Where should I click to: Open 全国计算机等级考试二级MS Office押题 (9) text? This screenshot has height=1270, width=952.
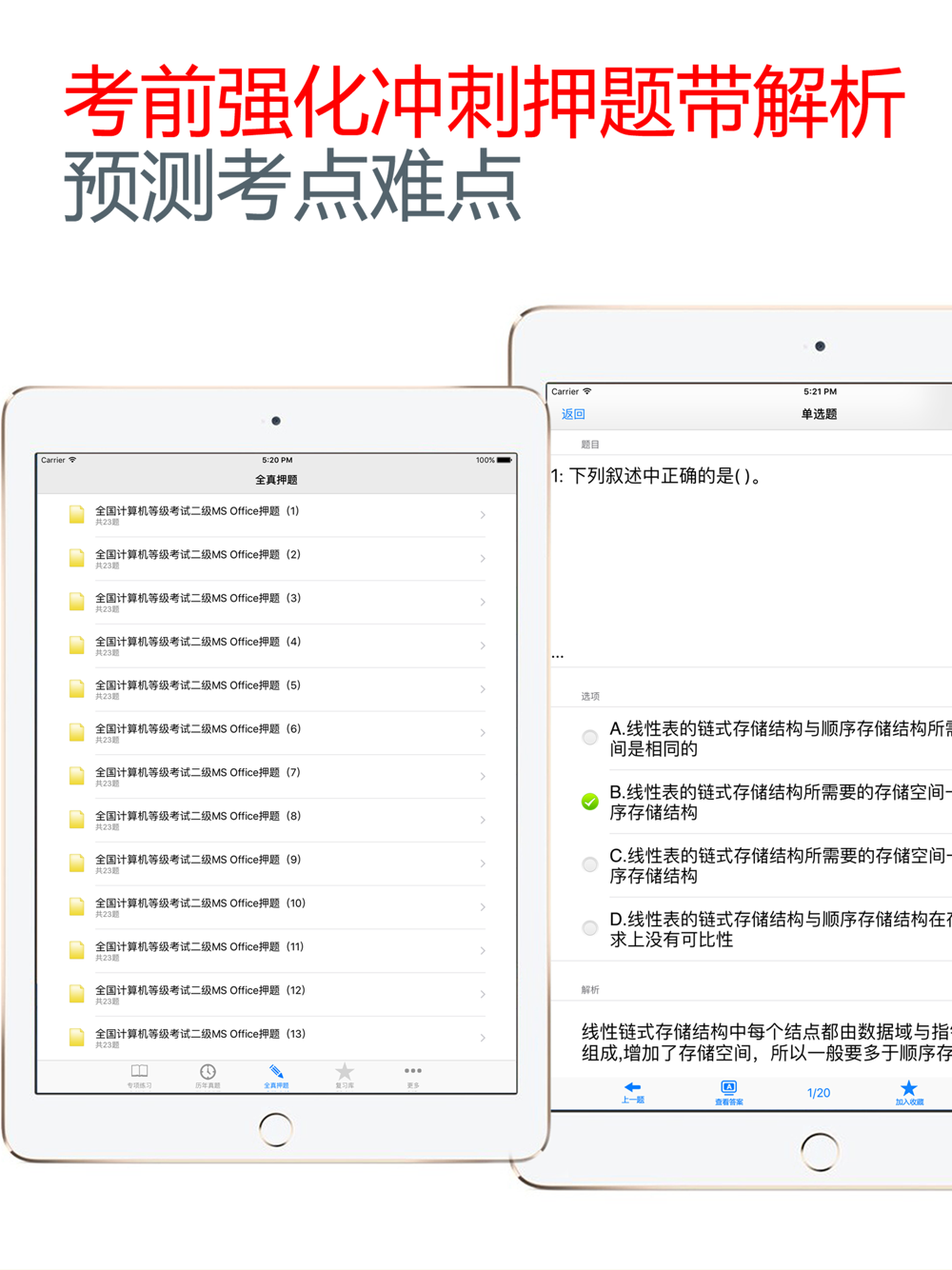coord(197,860)
